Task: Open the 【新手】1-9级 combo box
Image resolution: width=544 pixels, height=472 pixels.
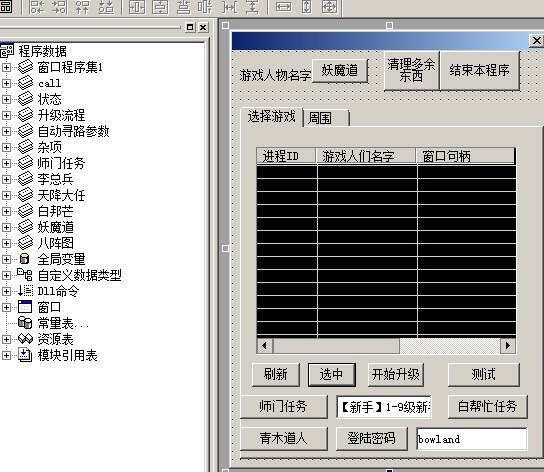Action: [384, 407]
